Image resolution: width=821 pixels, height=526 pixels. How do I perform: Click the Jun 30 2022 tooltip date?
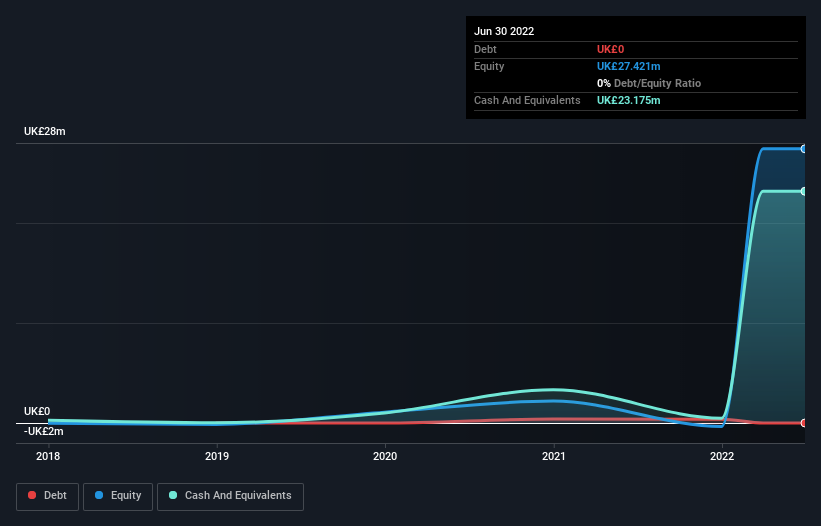(x=504, y=31)
